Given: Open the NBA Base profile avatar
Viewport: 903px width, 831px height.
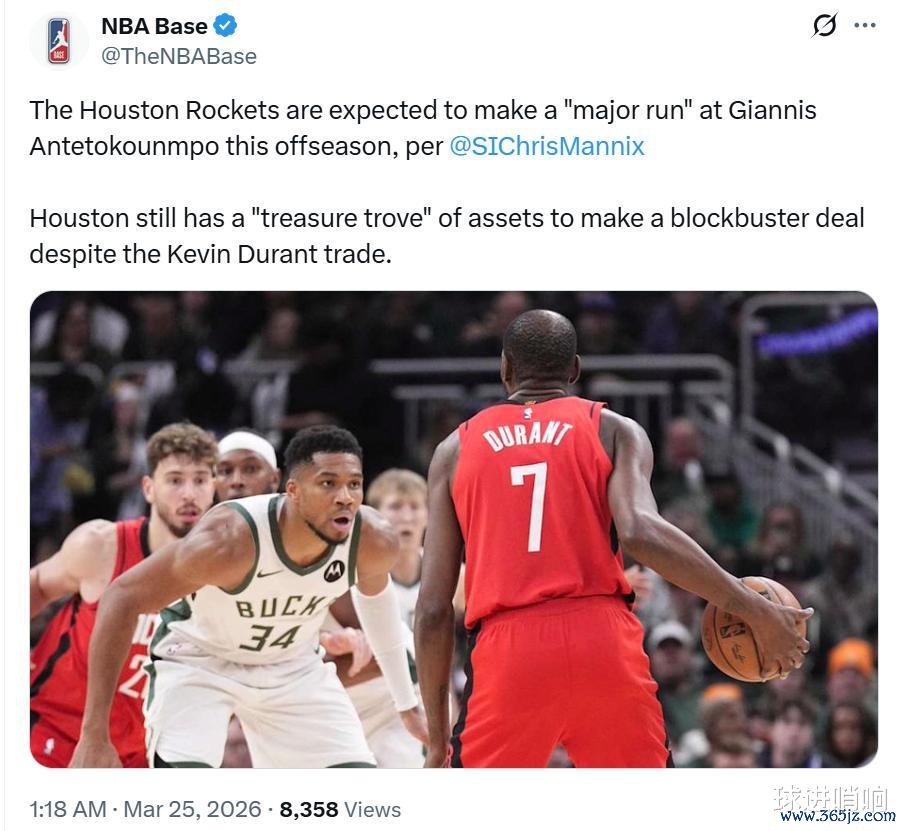Looking at the screenshot, I should pos(58,41).
